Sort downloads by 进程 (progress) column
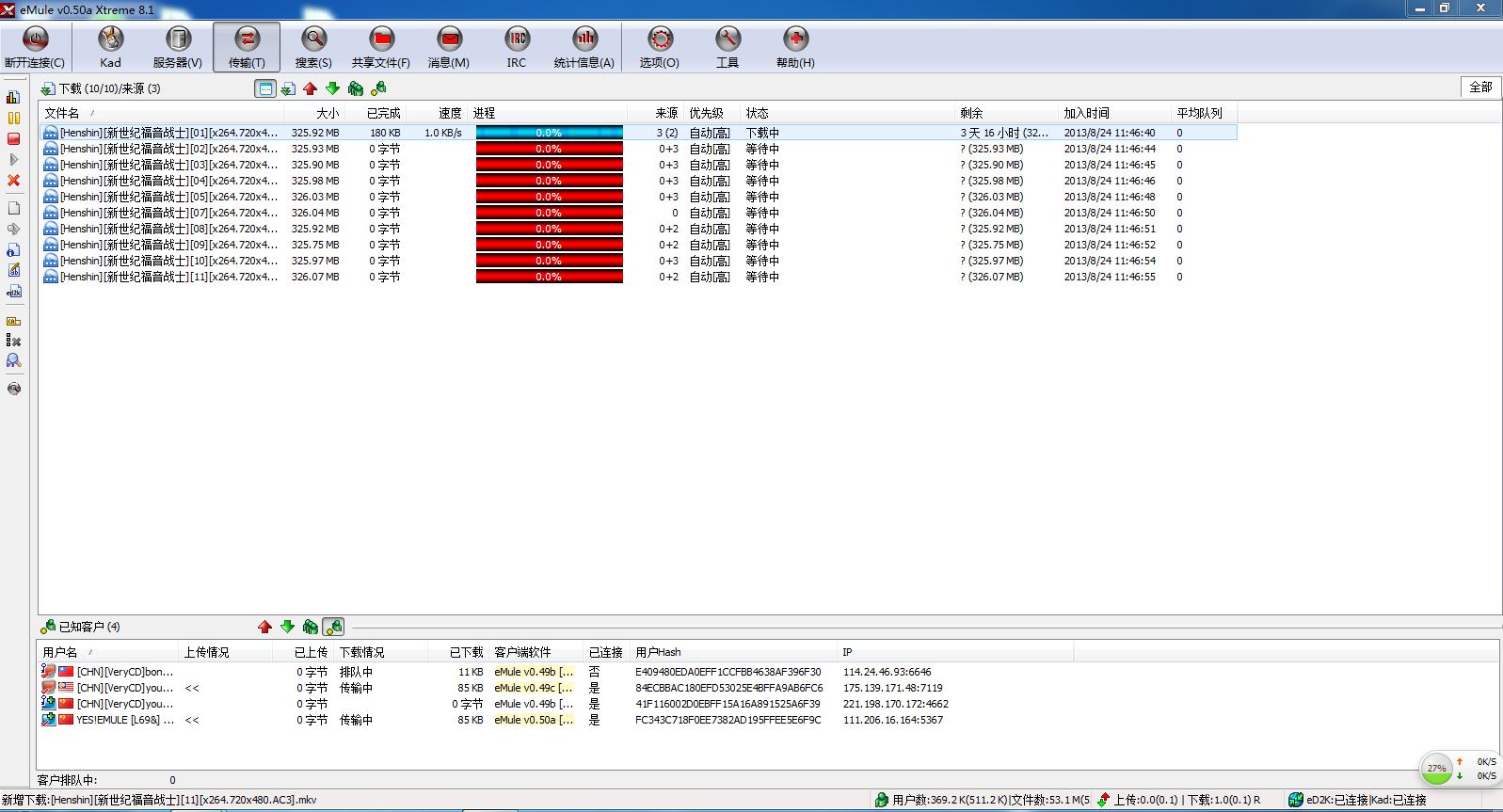 (x=547, y=113)
